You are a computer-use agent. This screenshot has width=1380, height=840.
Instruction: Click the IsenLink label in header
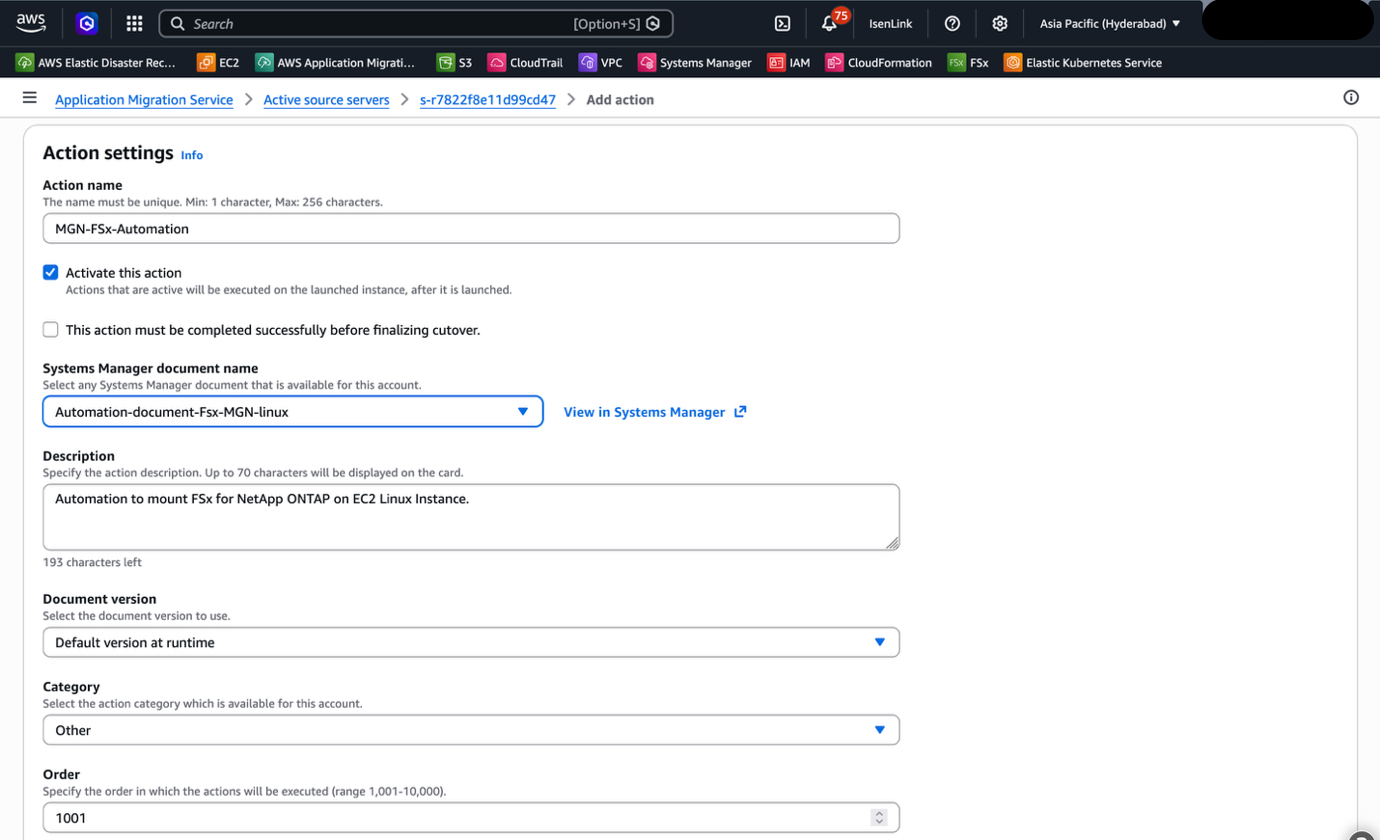[x=890, y=23]
